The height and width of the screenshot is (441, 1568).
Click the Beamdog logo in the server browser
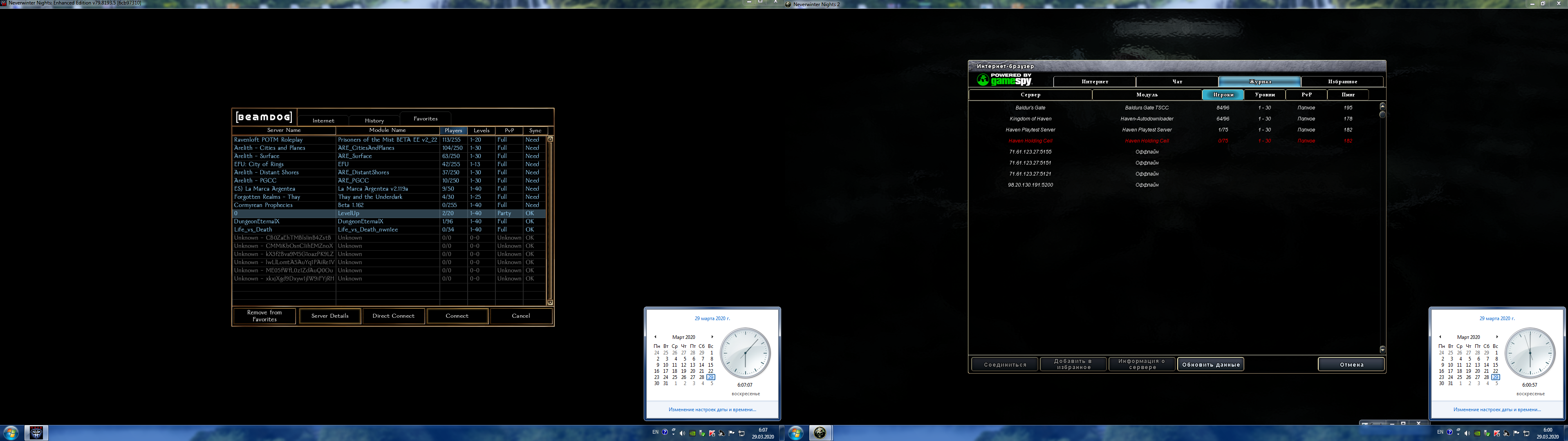(264, 118)
